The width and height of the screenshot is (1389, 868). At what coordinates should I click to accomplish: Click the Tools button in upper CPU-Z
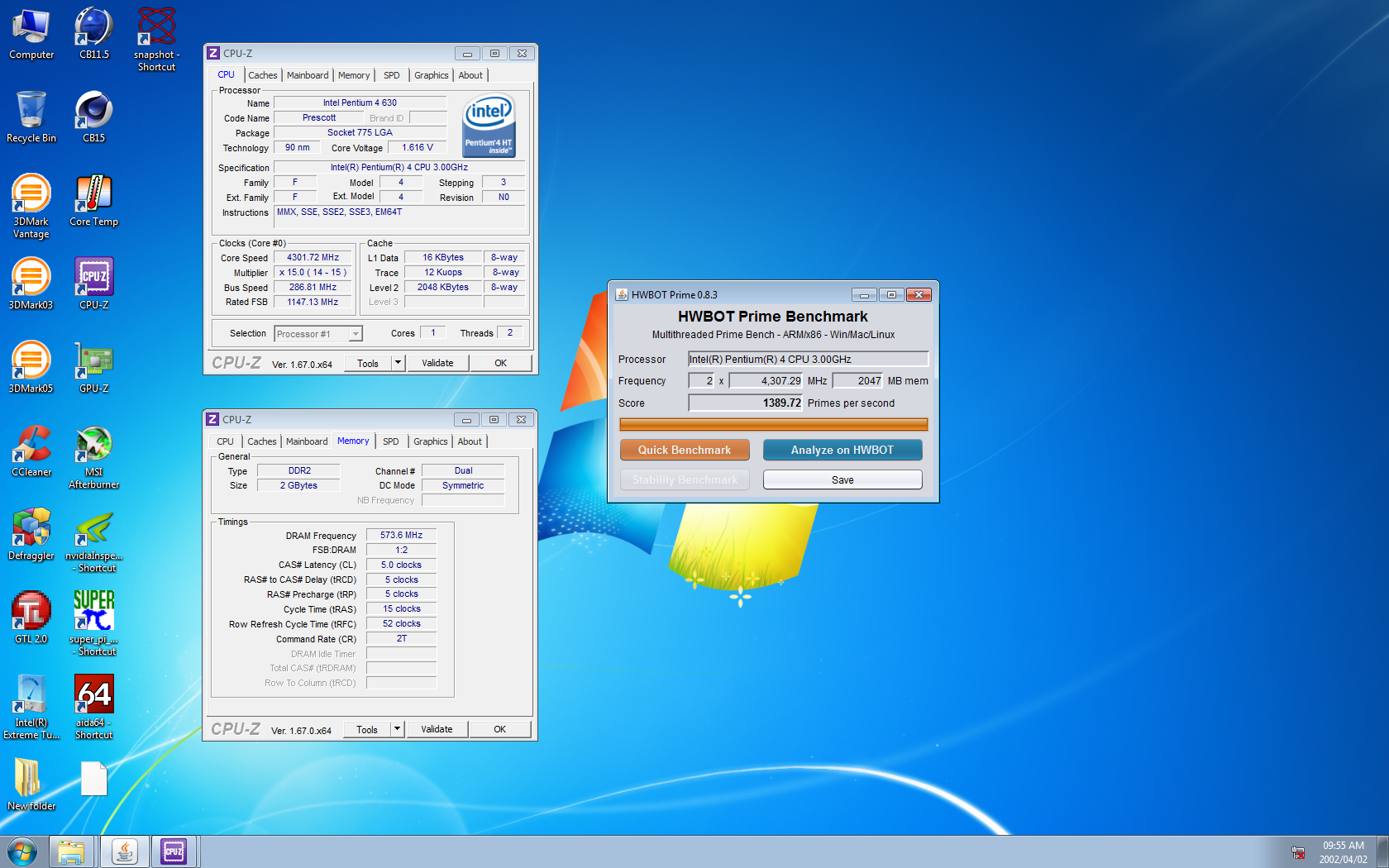coord(368,363)
